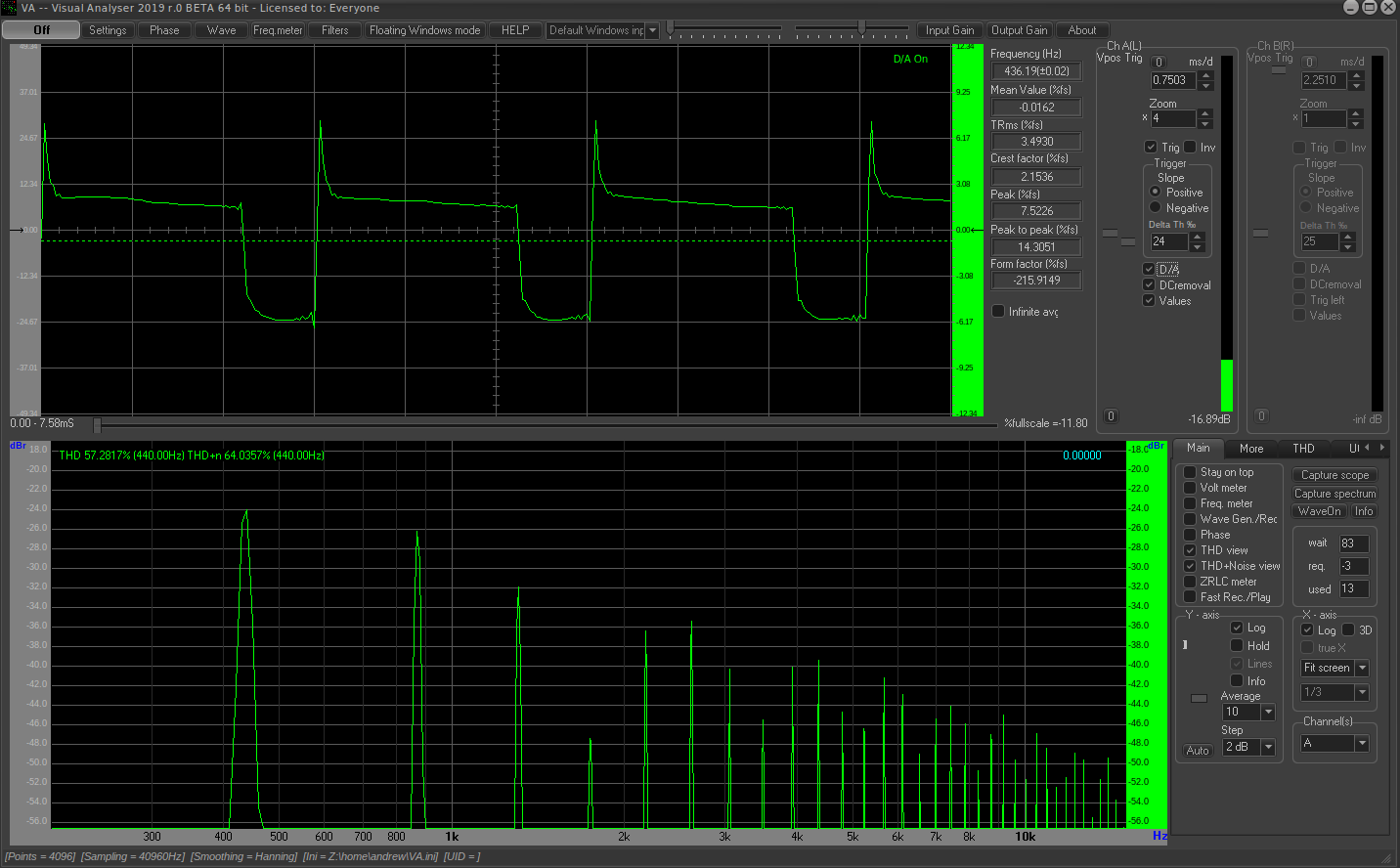Switch to More tab
The height and width of the screenshot is (868, 1400).
pos(1251,449)
